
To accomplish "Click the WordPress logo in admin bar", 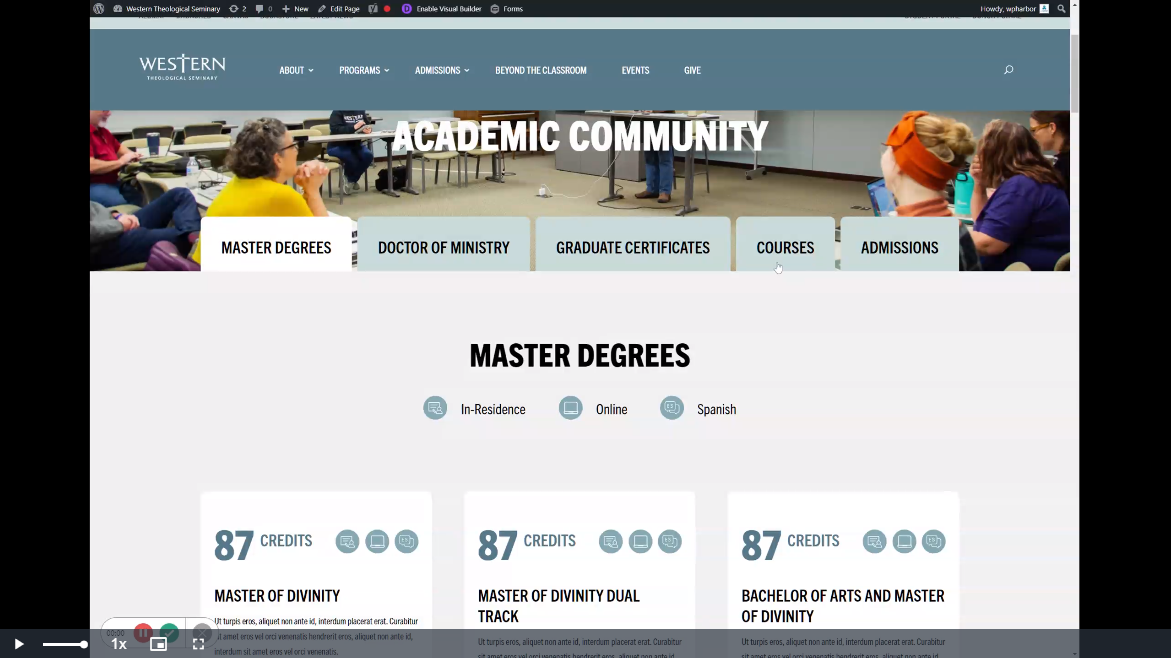I will [x=99, y=9].
